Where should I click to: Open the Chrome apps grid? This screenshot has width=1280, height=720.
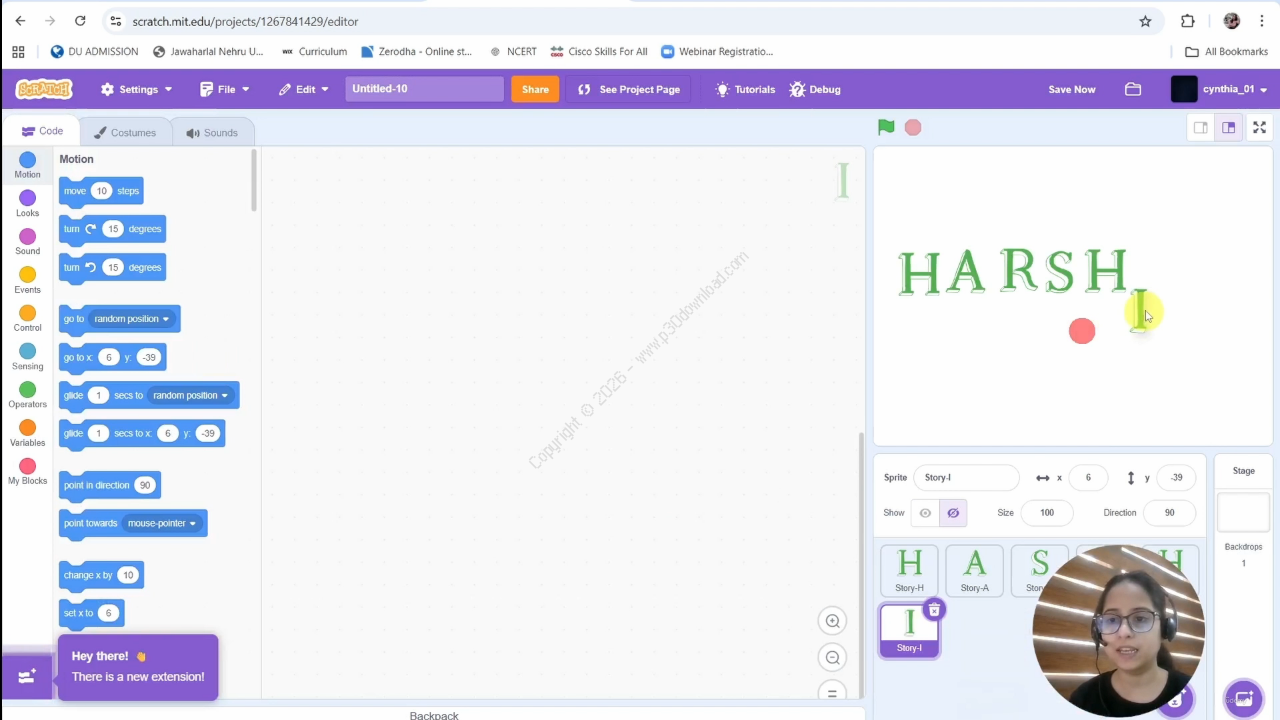click(x=18, y=52)
